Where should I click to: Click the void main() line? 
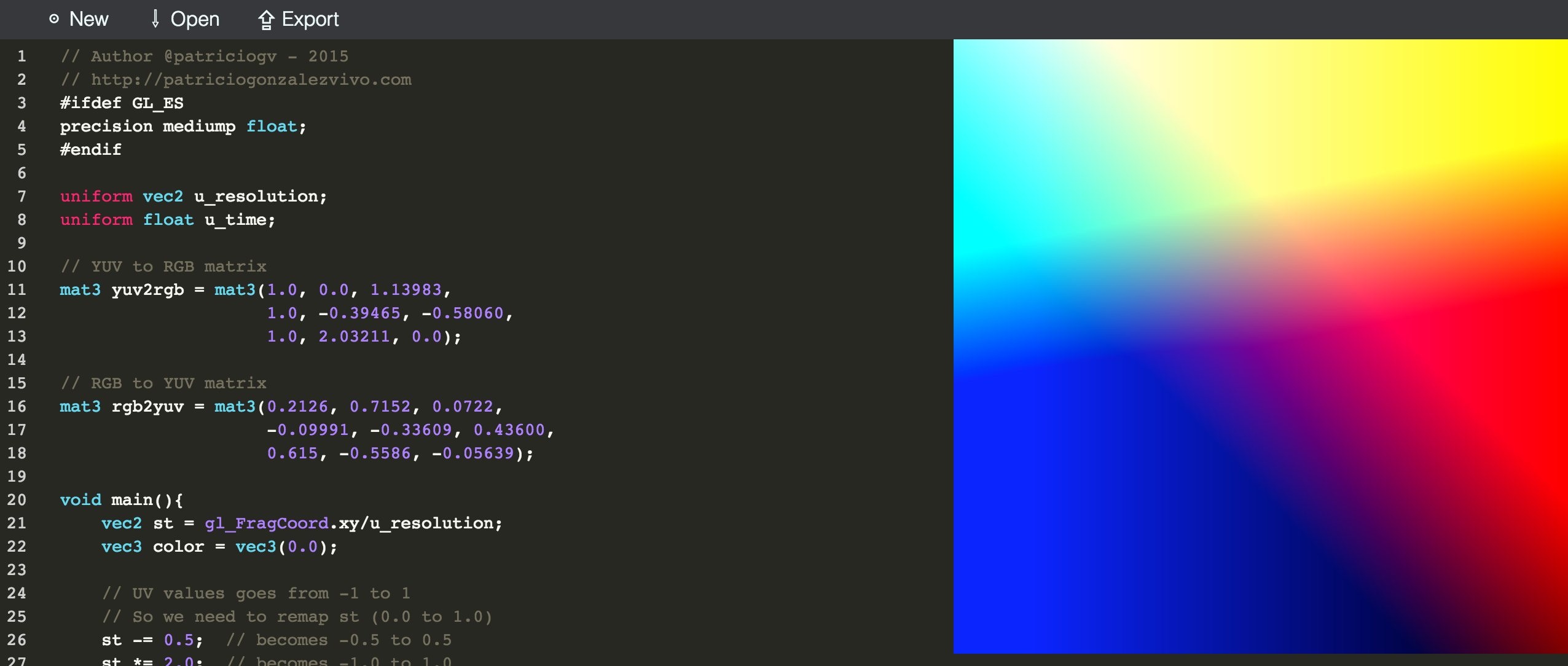pyautogui.click(x=120, y=499)
